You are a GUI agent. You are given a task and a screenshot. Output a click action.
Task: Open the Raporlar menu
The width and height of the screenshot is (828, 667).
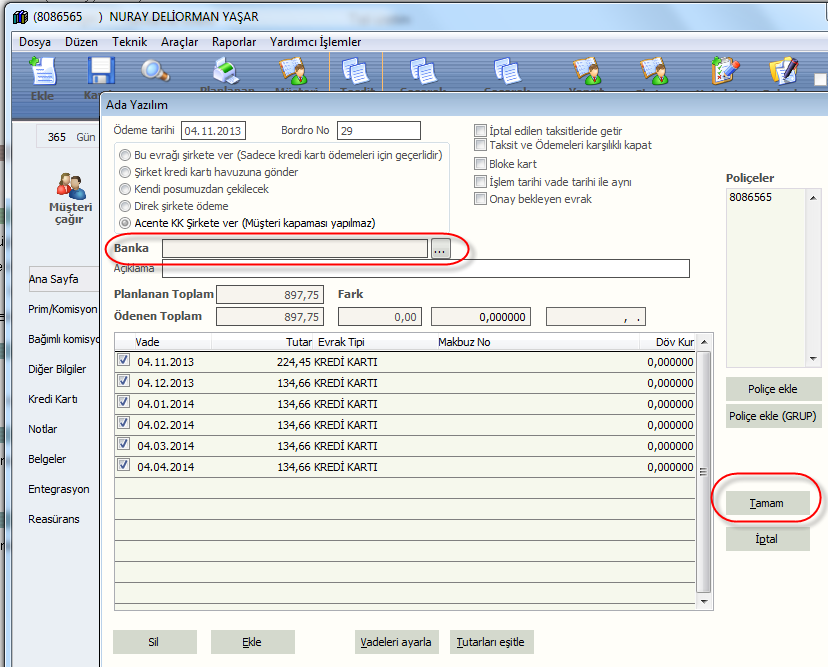point(234,42)
